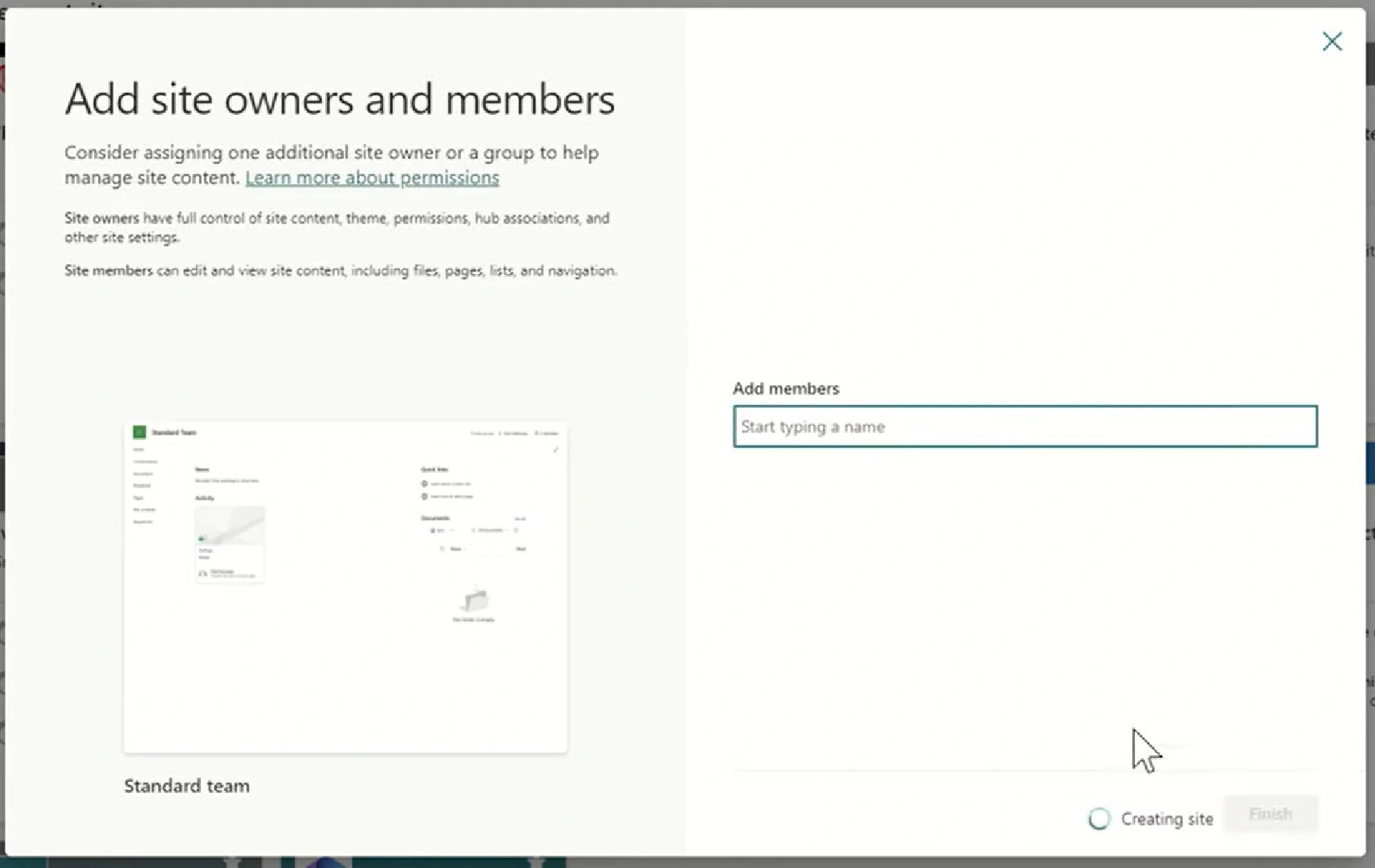Click inside the Start typing a name field

[1024, 427]
